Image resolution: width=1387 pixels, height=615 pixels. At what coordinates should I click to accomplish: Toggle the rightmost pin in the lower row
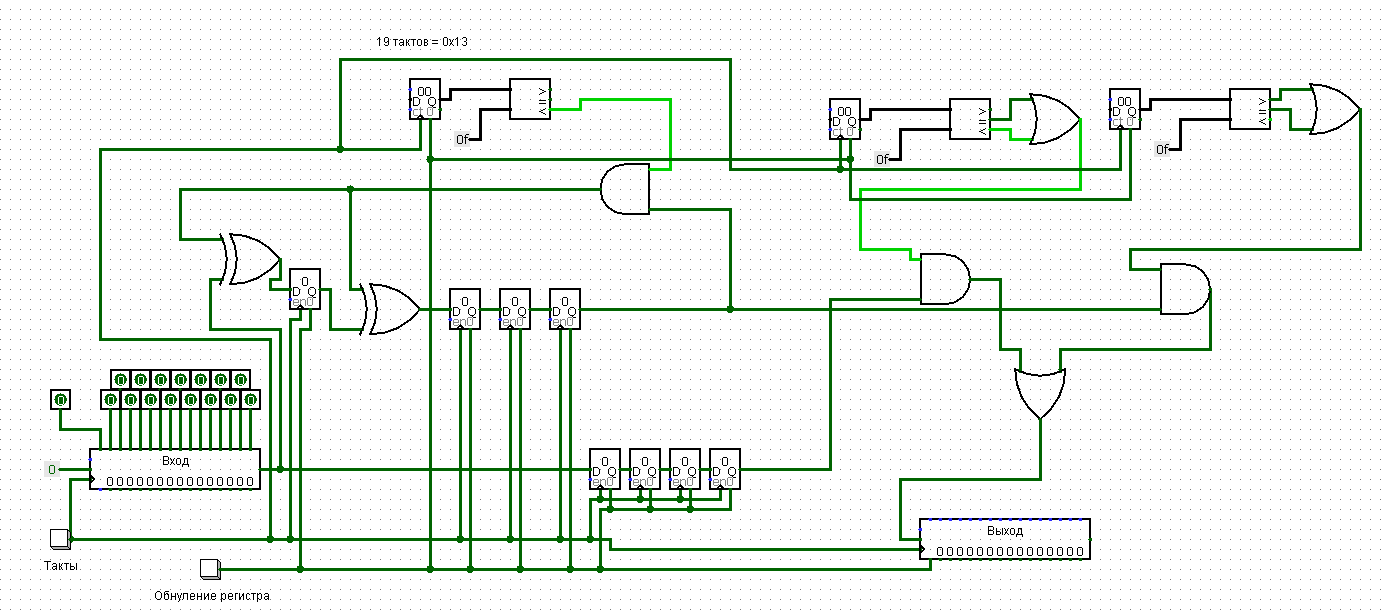coord(250,400)
